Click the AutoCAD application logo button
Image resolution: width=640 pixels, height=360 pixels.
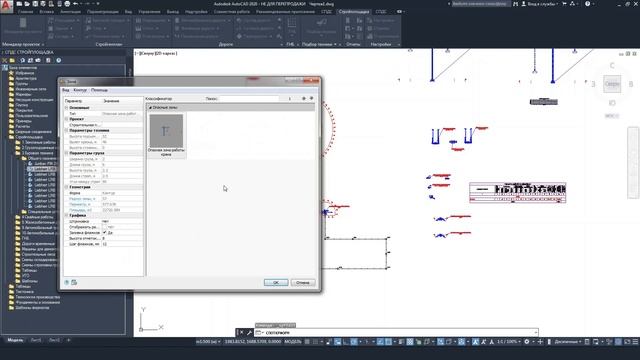click(x=6, y=6)
